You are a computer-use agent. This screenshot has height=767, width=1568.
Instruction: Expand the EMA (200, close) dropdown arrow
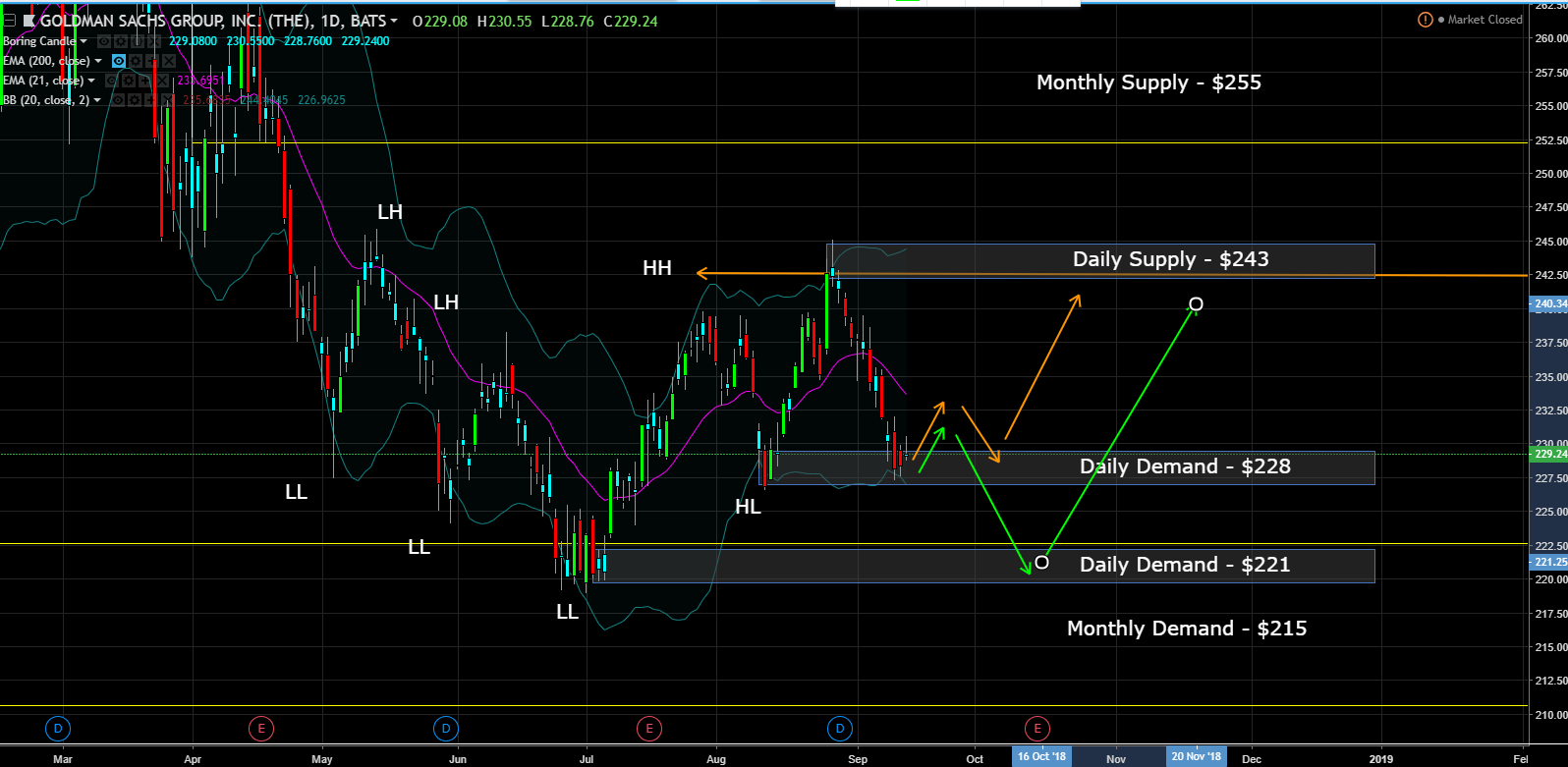tap(98, 61)
